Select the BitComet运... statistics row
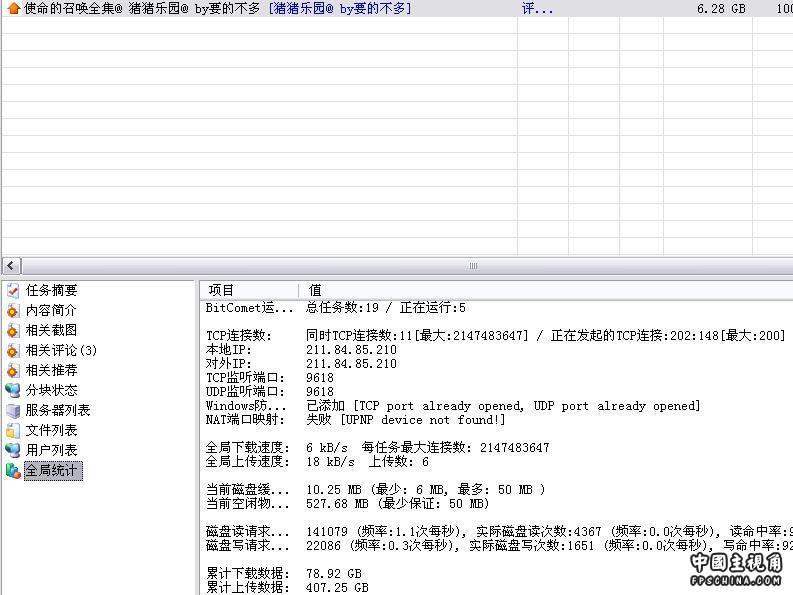This screenshot has height=595, width=793. coord(249,308)
